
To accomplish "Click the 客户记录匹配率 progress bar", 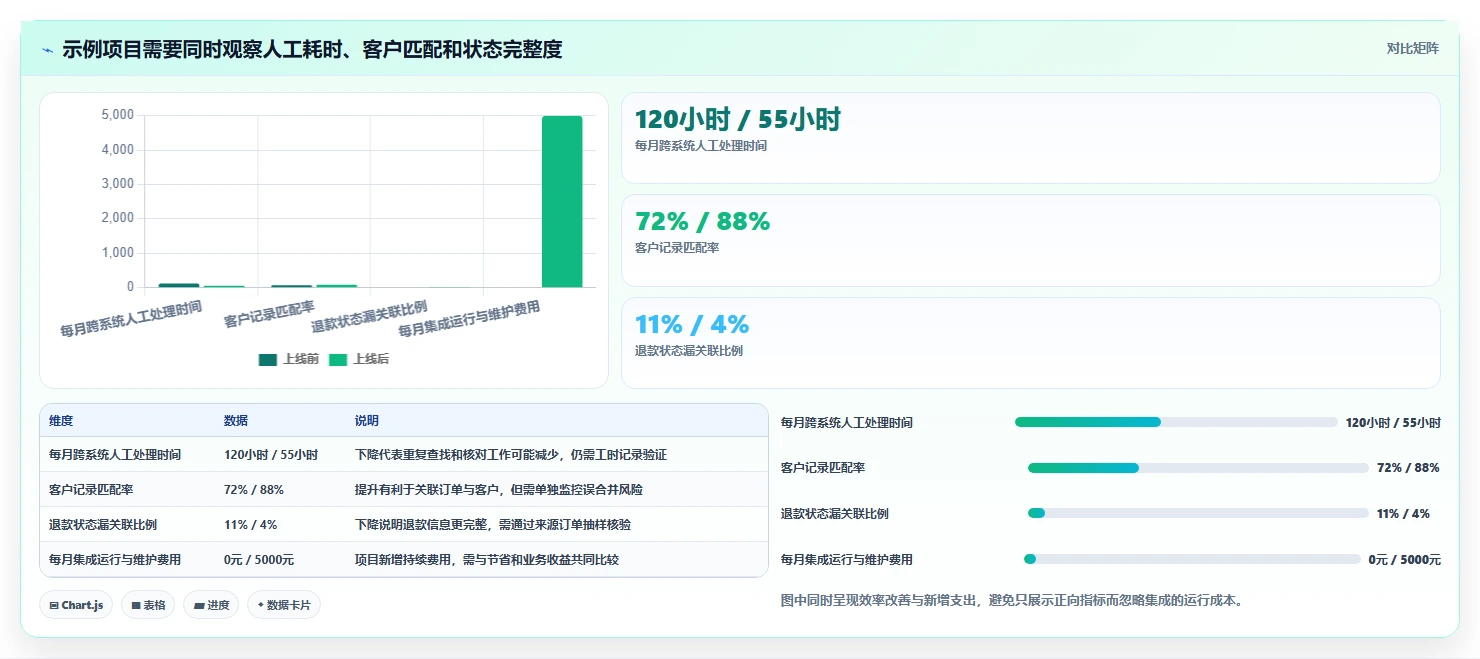I will click(1198, 468).
